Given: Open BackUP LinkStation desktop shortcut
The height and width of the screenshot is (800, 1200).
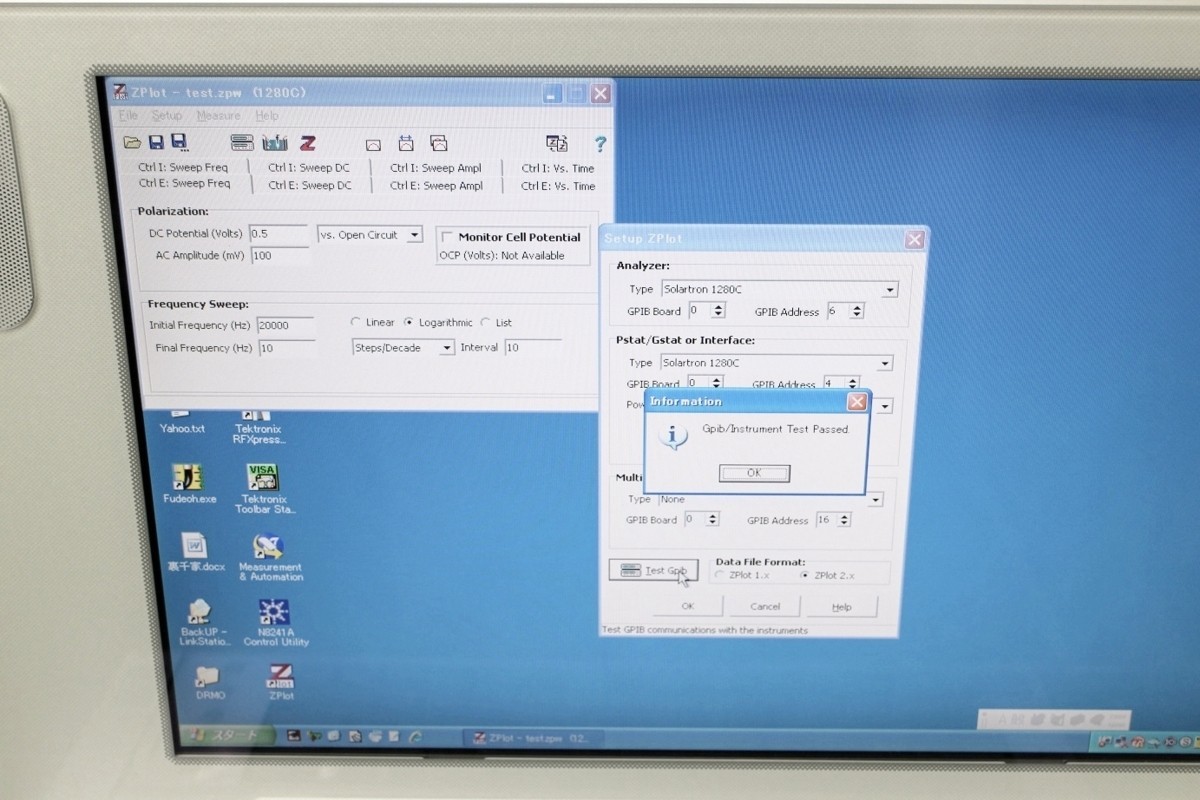Looking at the screenshot, I should pyautogui.click(x=202, y=622).
